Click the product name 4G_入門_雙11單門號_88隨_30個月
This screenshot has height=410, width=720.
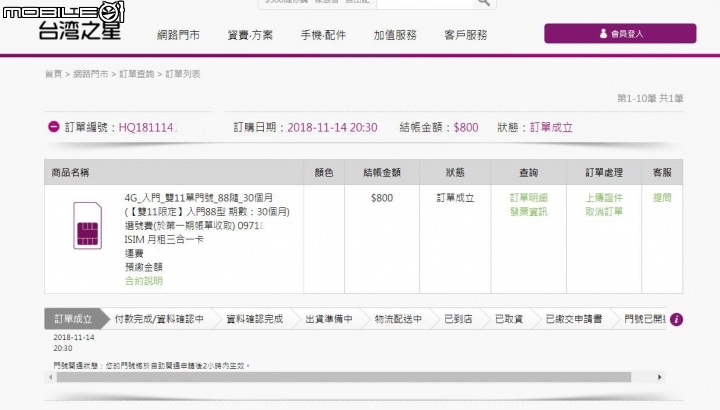tap(199, 198)
